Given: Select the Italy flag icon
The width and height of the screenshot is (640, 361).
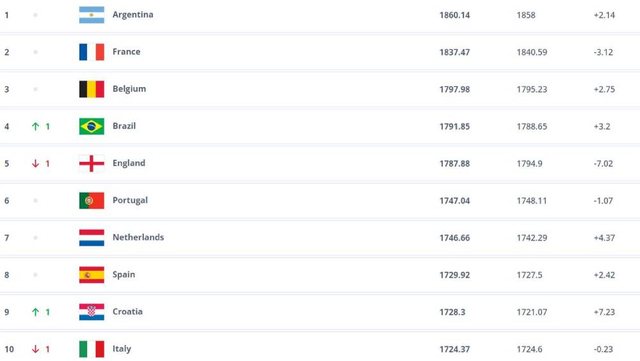Looking at the screenshot, I should [91, 349].
